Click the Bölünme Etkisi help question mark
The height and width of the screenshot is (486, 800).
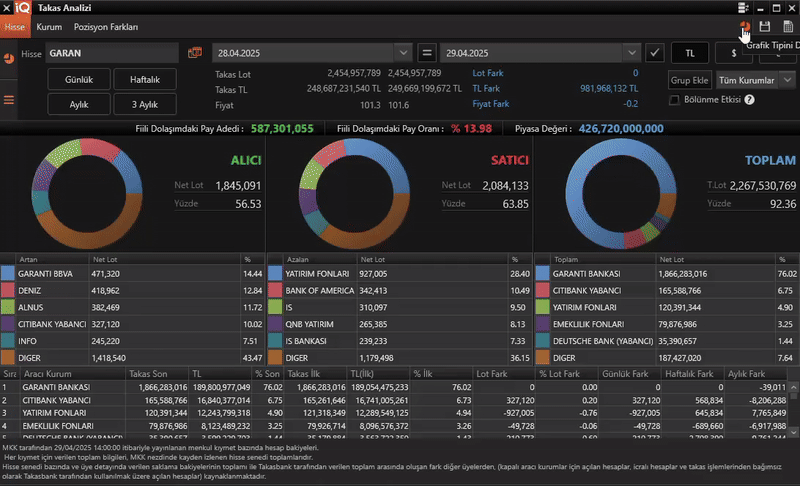(749, 99)
